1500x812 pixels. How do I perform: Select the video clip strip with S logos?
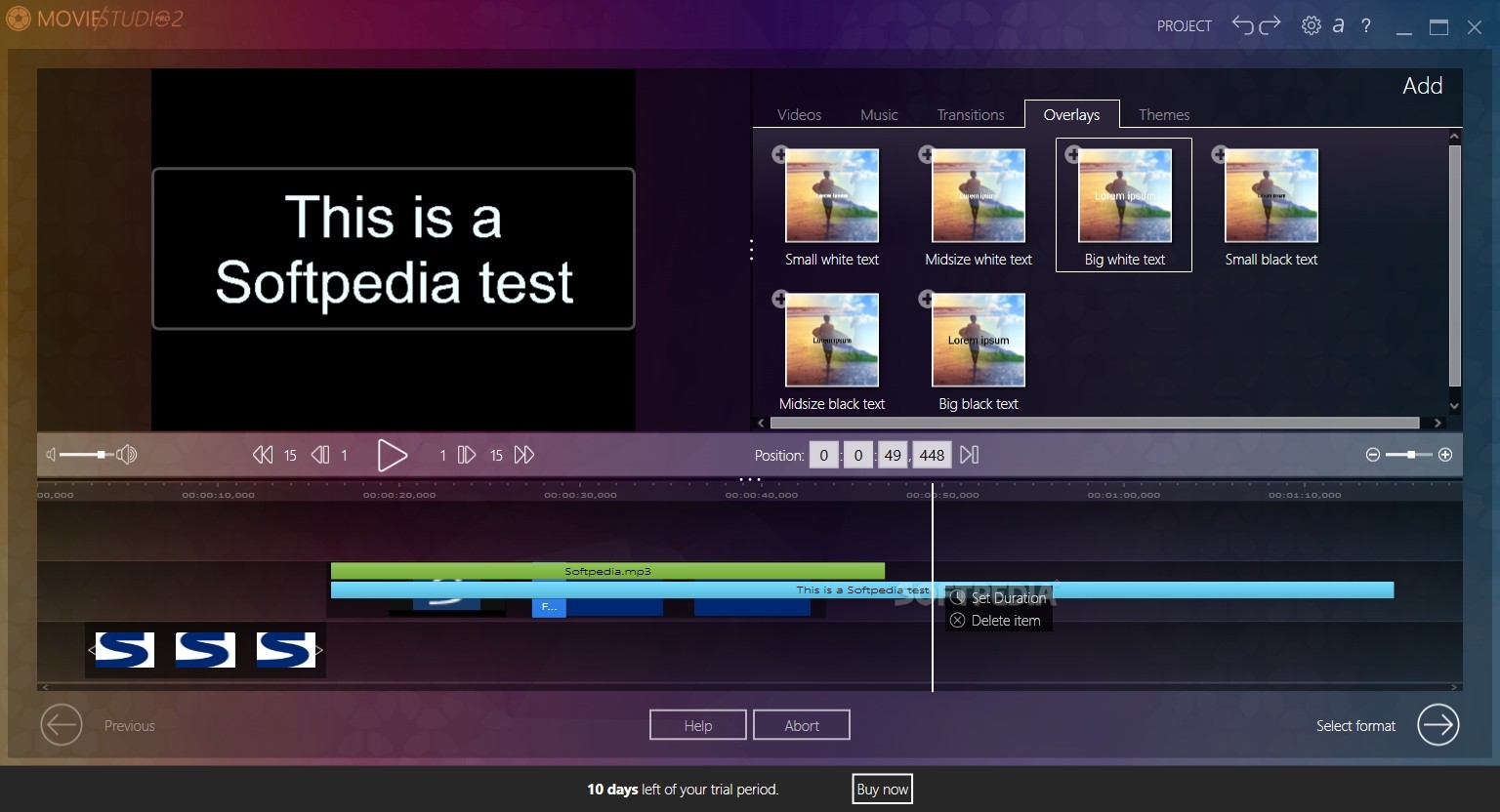[x=205, y=650]
